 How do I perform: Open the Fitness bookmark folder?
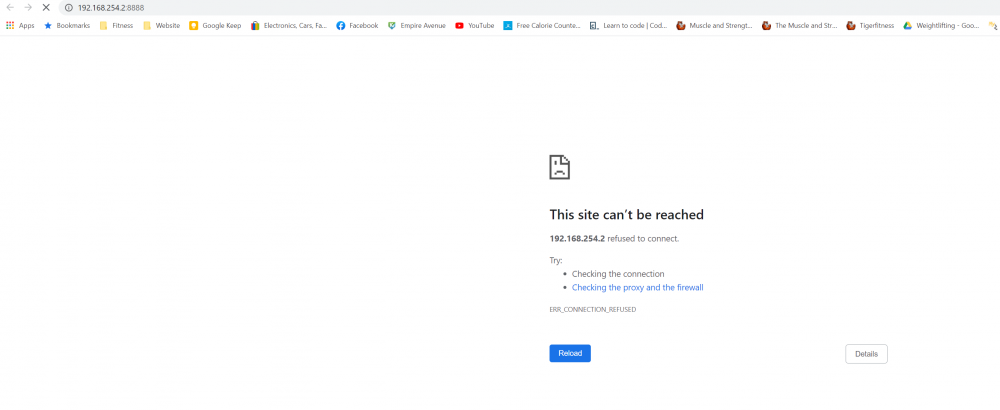pos(116,26)
